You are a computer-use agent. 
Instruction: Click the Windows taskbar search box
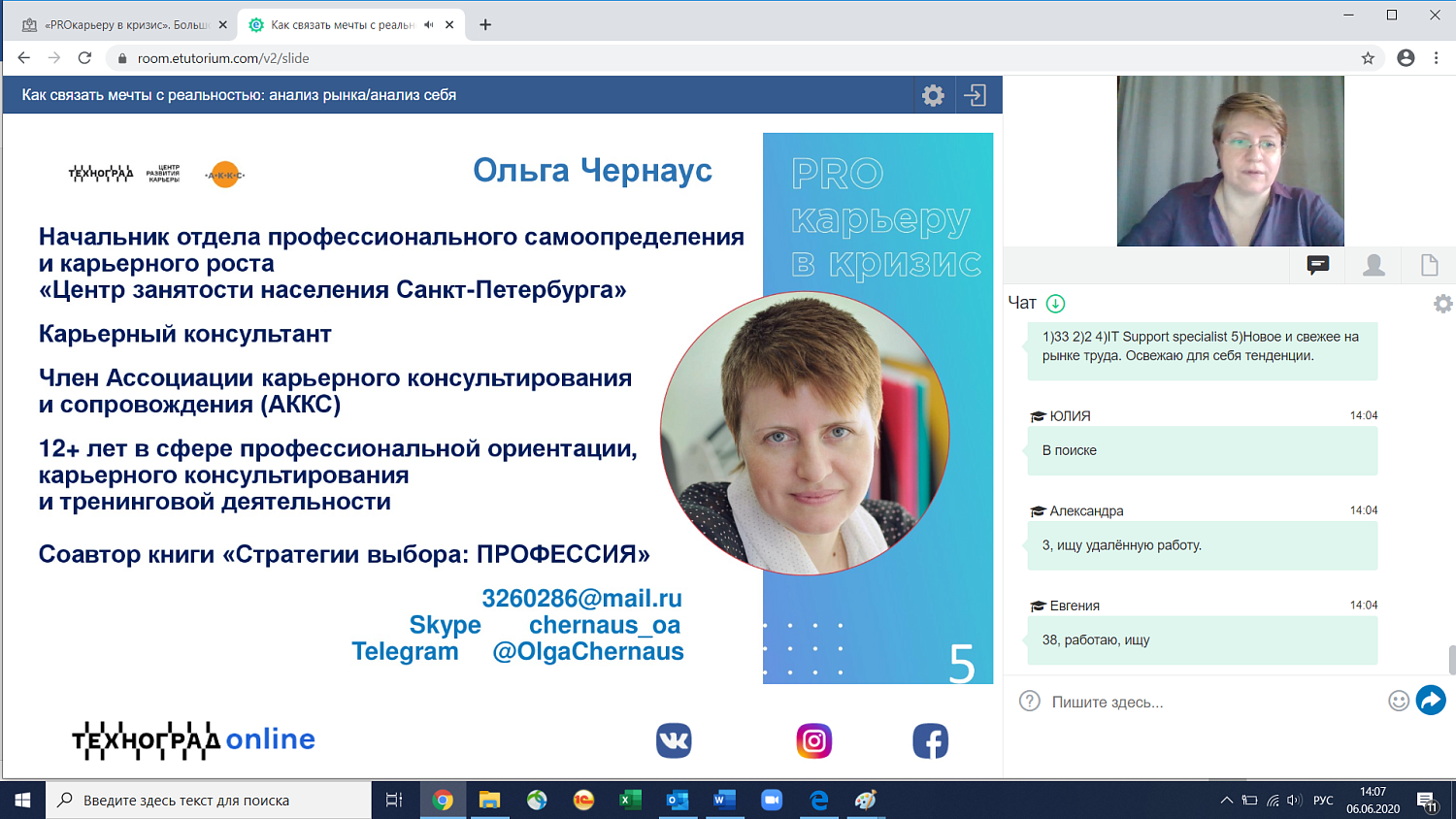[209, 800]
